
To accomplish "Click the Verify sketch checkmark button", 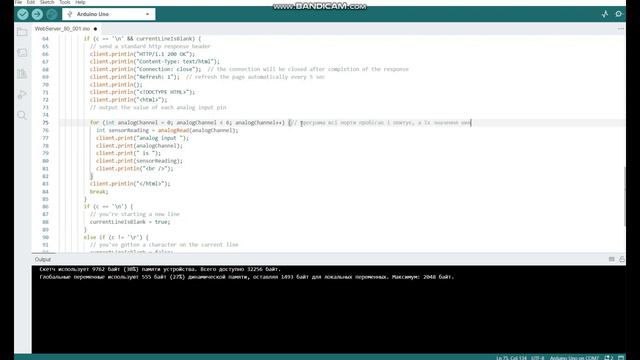I will point(23,14).
